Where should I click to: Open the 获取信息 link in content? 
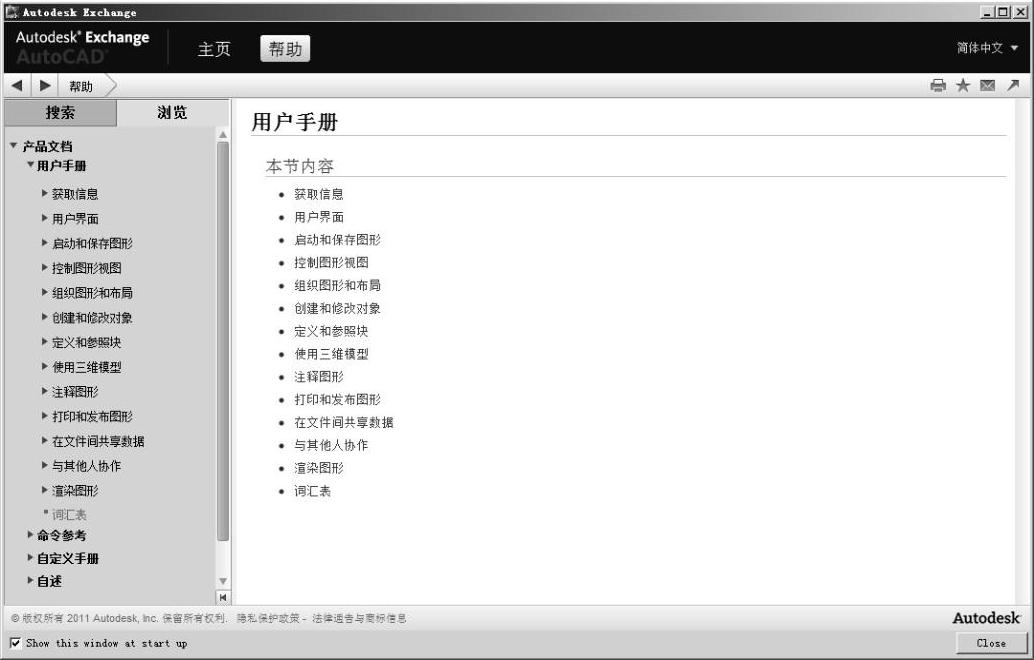coord(319,195)
